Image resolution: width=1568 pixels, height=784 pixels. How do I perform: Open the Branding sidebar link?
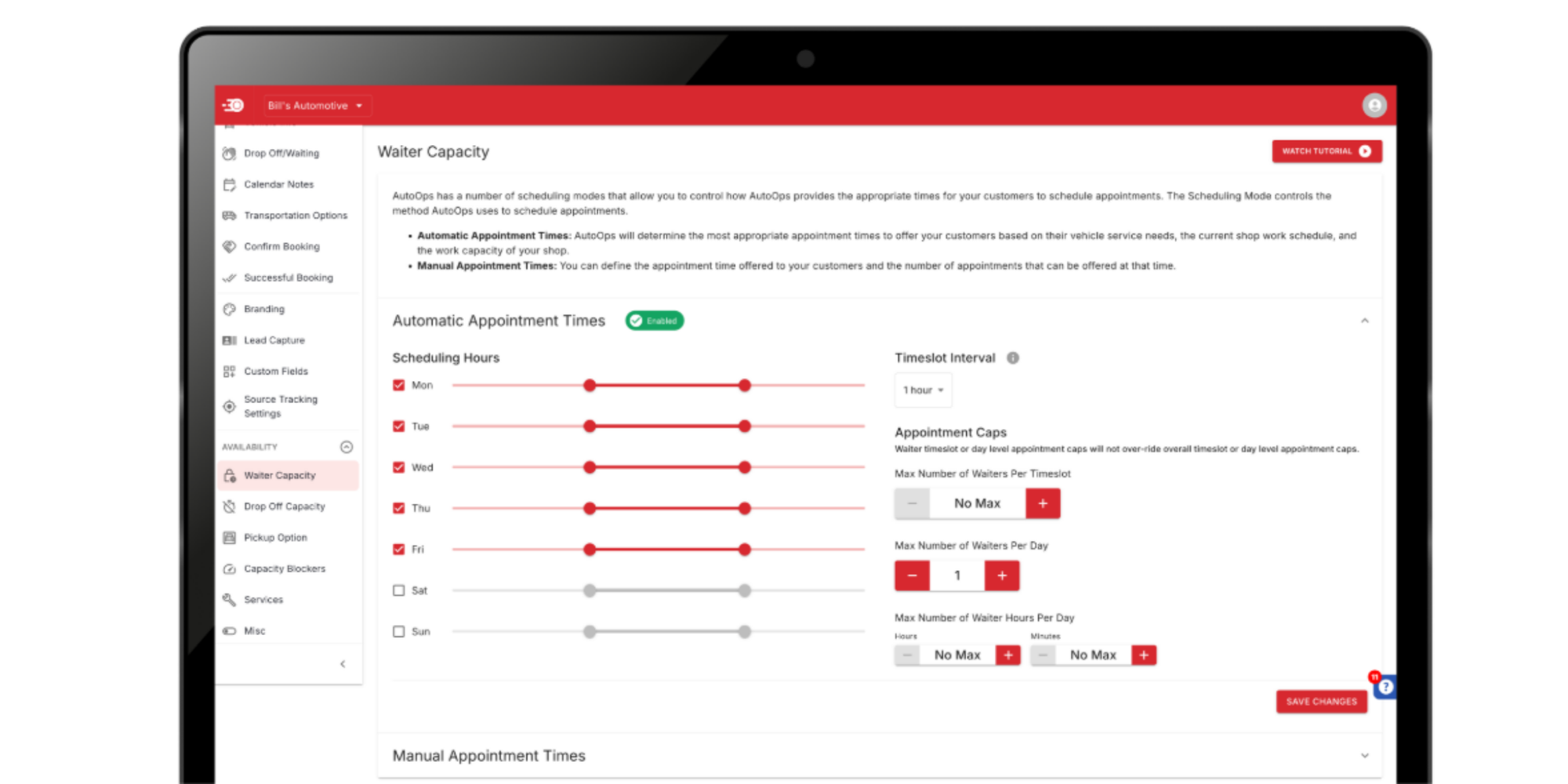(288, 310)
